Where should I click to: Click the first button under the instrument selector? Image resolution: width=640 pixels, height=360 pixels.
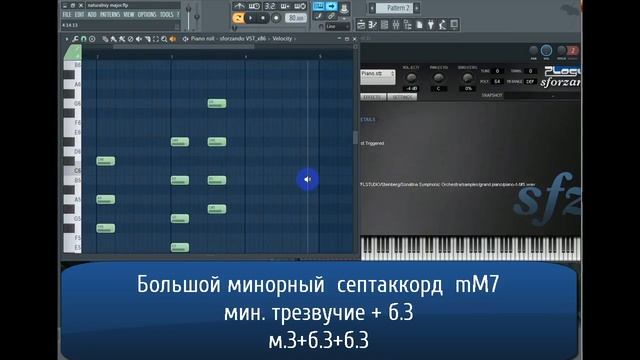point(373,97)
